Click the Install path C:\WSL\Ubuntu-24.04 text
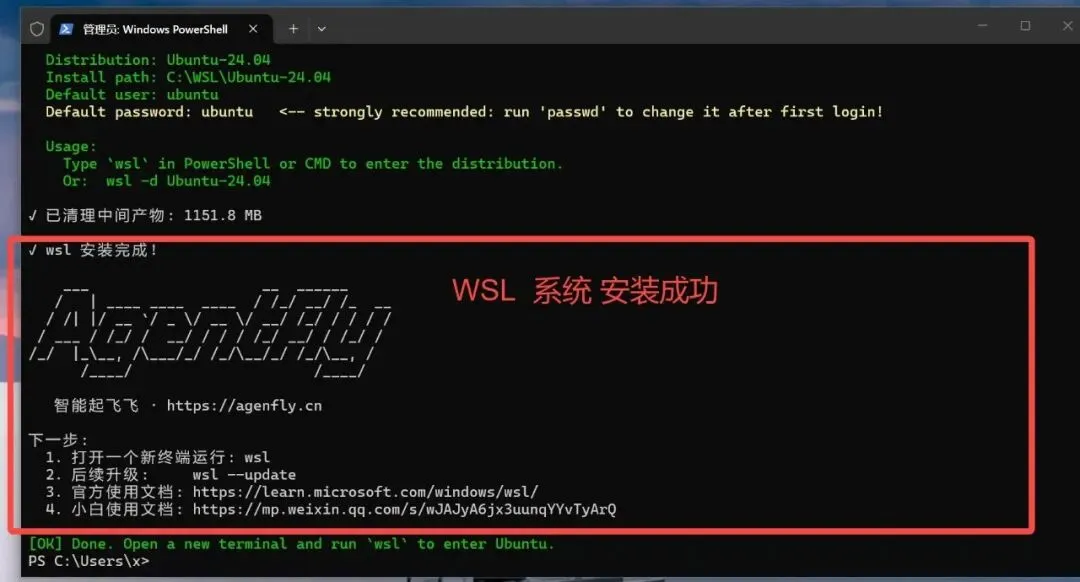 (x=188, y=77)
